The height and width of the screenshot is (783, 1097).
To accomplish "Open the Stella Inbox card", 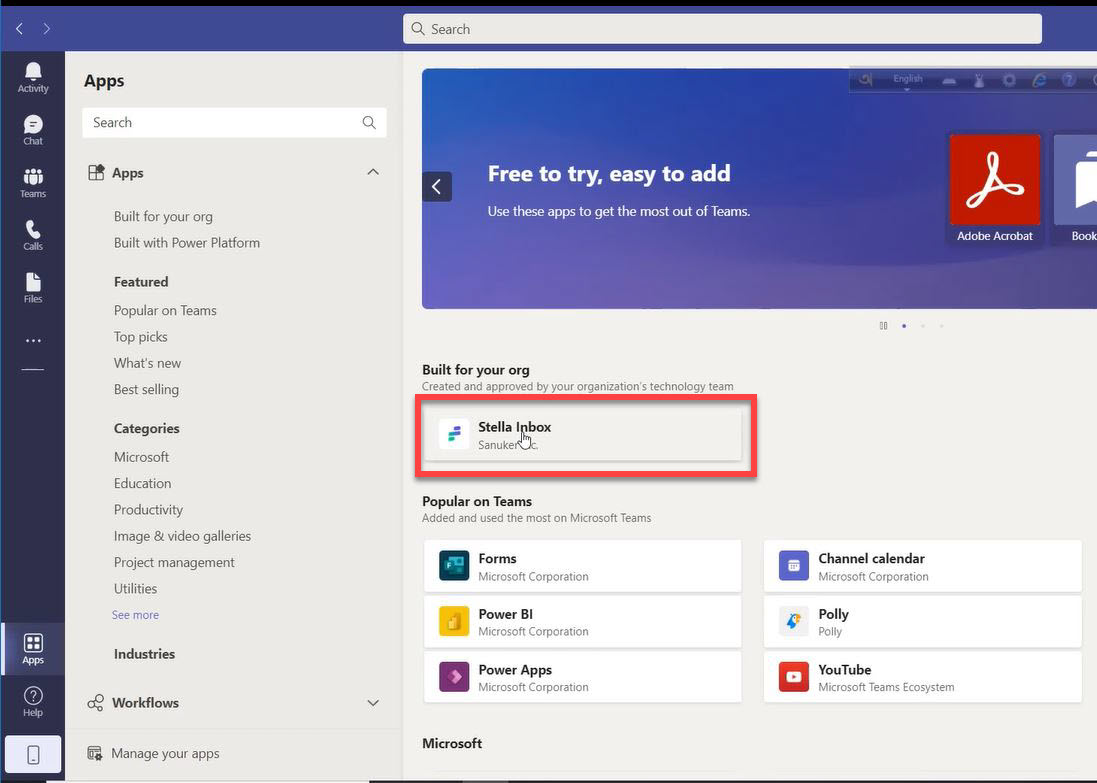I will click(582, 435).
